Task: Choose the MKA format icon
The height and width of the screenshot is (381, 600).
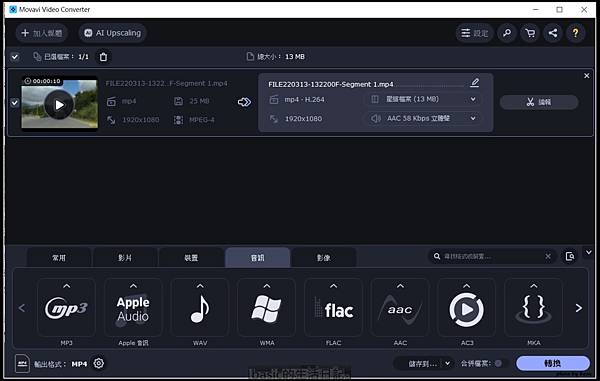Action: tap(533, 308)
